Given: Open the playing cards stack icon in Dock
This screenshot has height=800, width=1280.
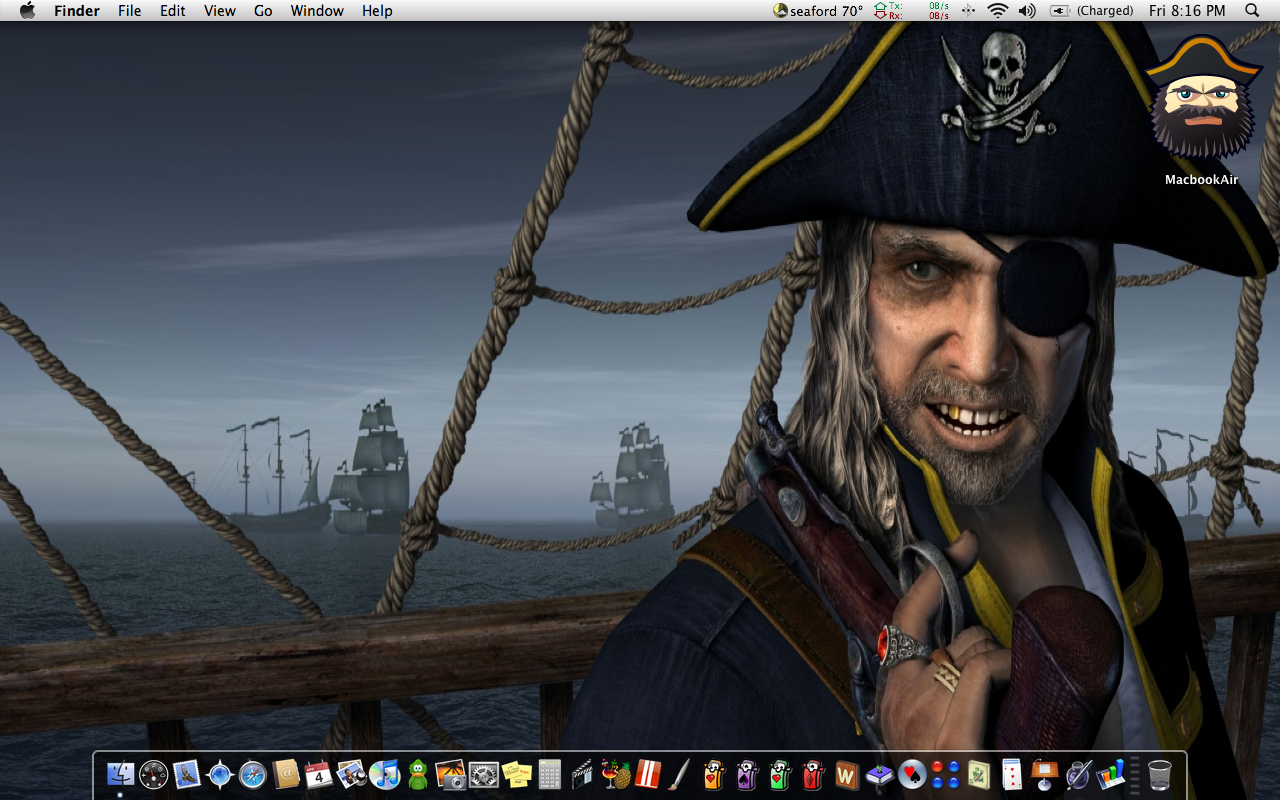Looking at the screenshot, I should (1011, 774).
